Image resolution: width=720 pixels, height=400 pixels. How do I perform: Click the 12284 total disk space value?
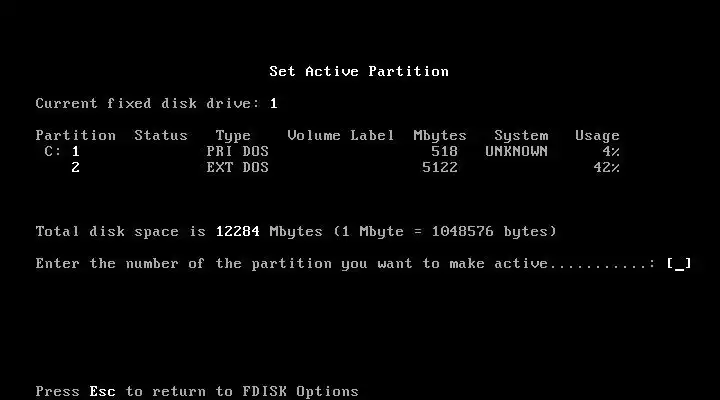pyautogui.click(x=237, y=231)
